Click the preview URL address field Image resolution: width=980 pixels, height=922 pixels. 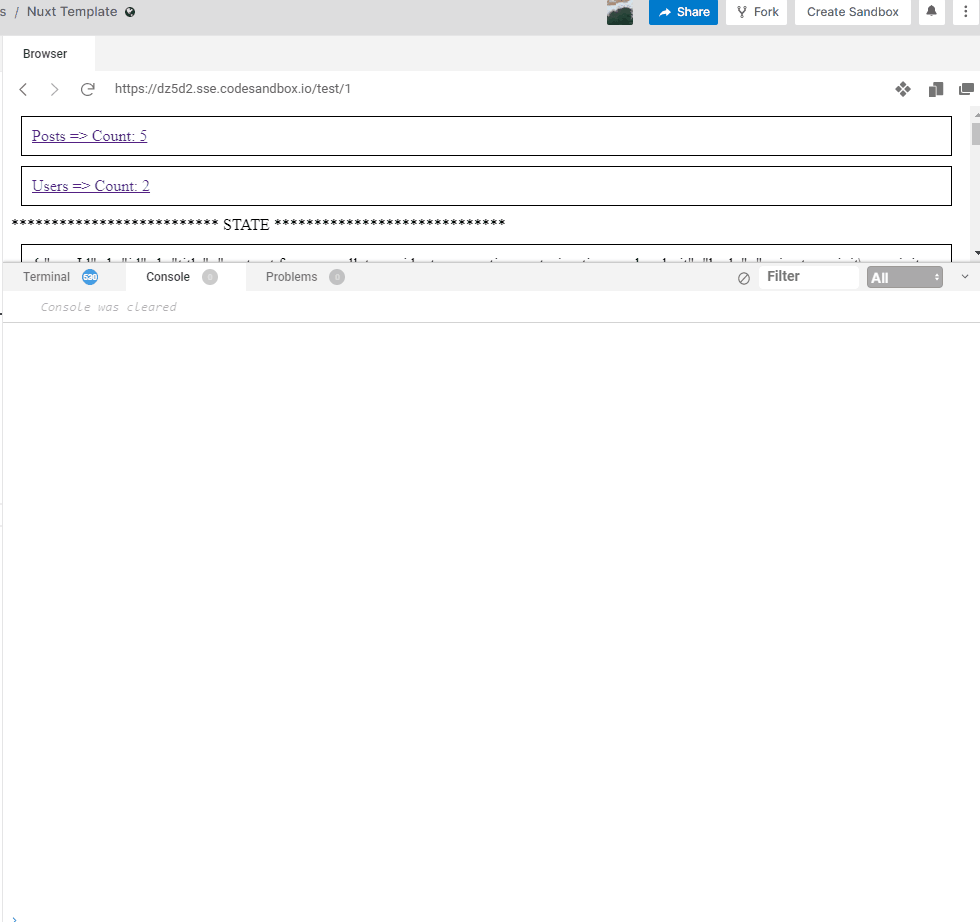tap(232, 89)
